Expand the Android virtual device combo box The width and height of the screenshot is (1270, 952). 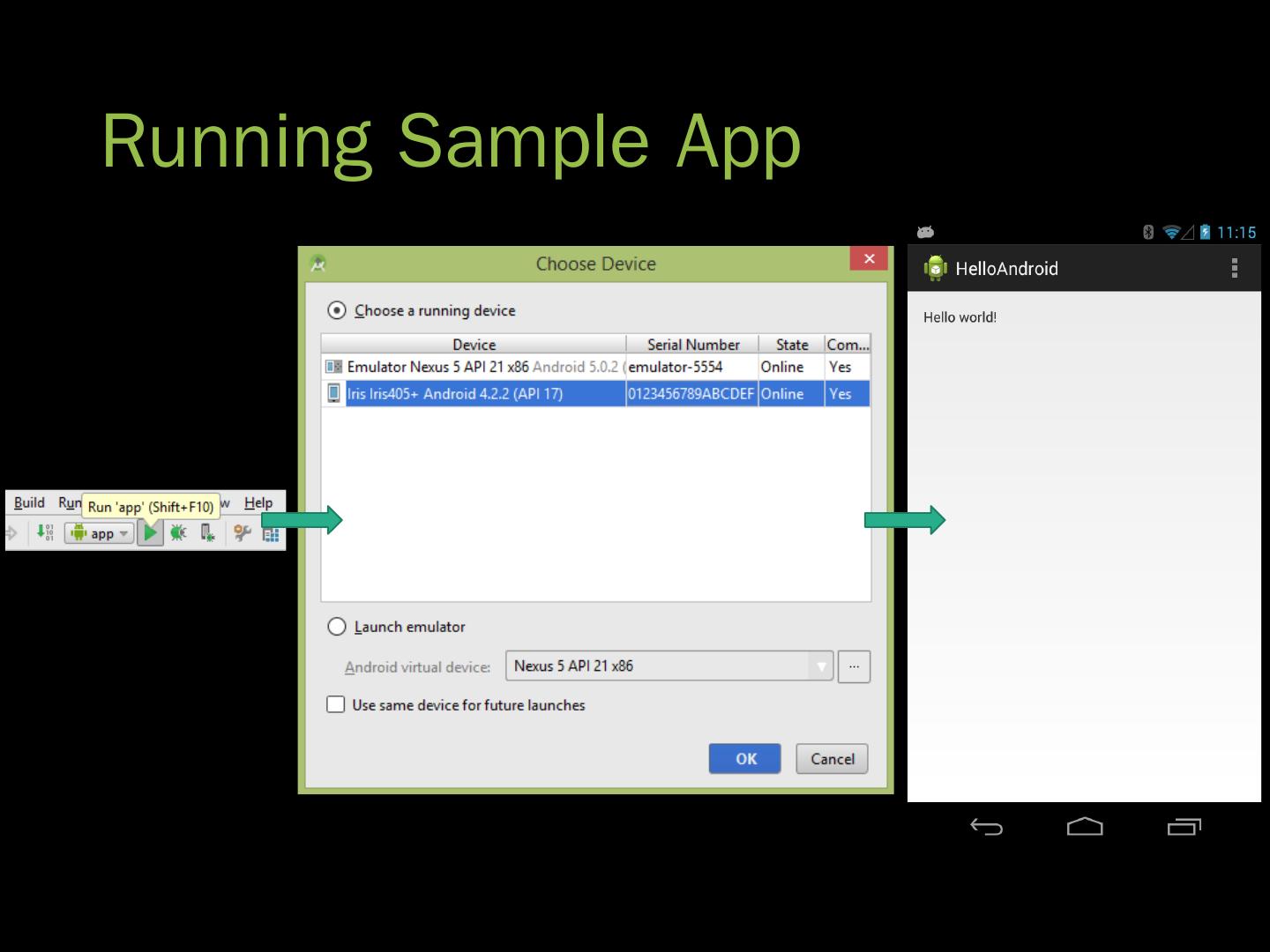coord(669,666)
